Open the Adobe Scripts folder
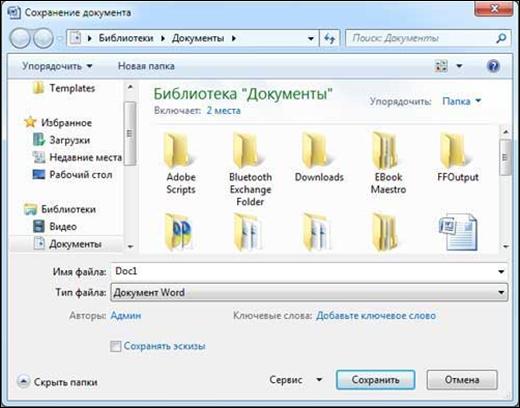 tap(180, 163)
